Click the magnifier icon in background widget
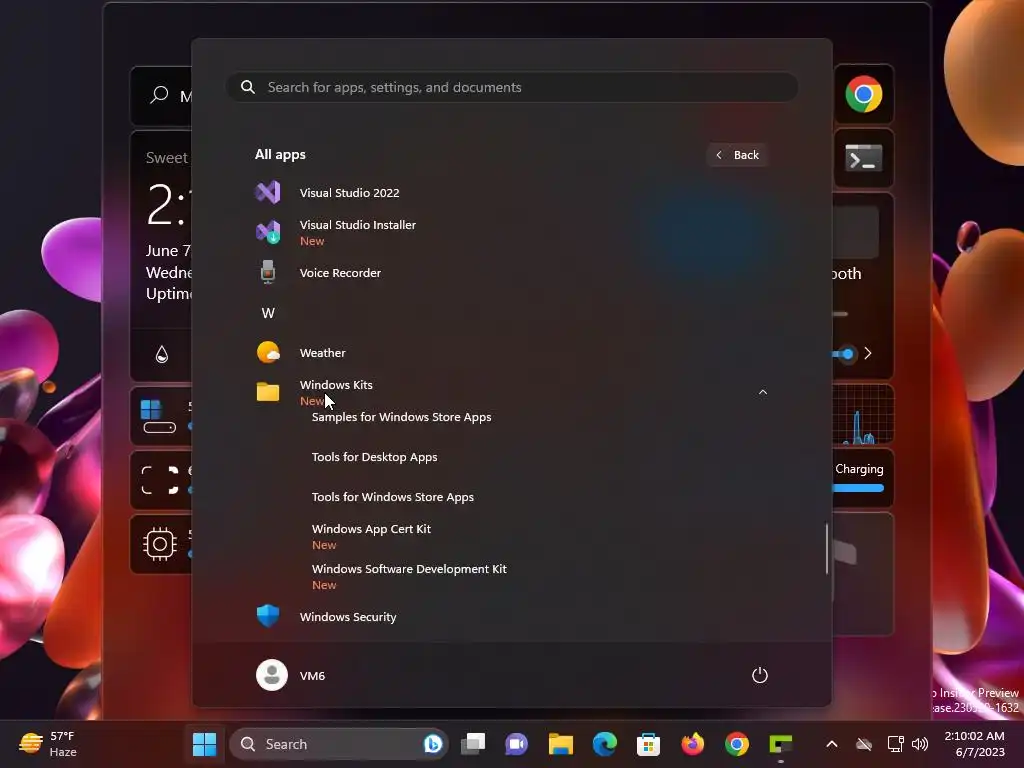Viewport: 1024px width, 768px height. point(159,95)
